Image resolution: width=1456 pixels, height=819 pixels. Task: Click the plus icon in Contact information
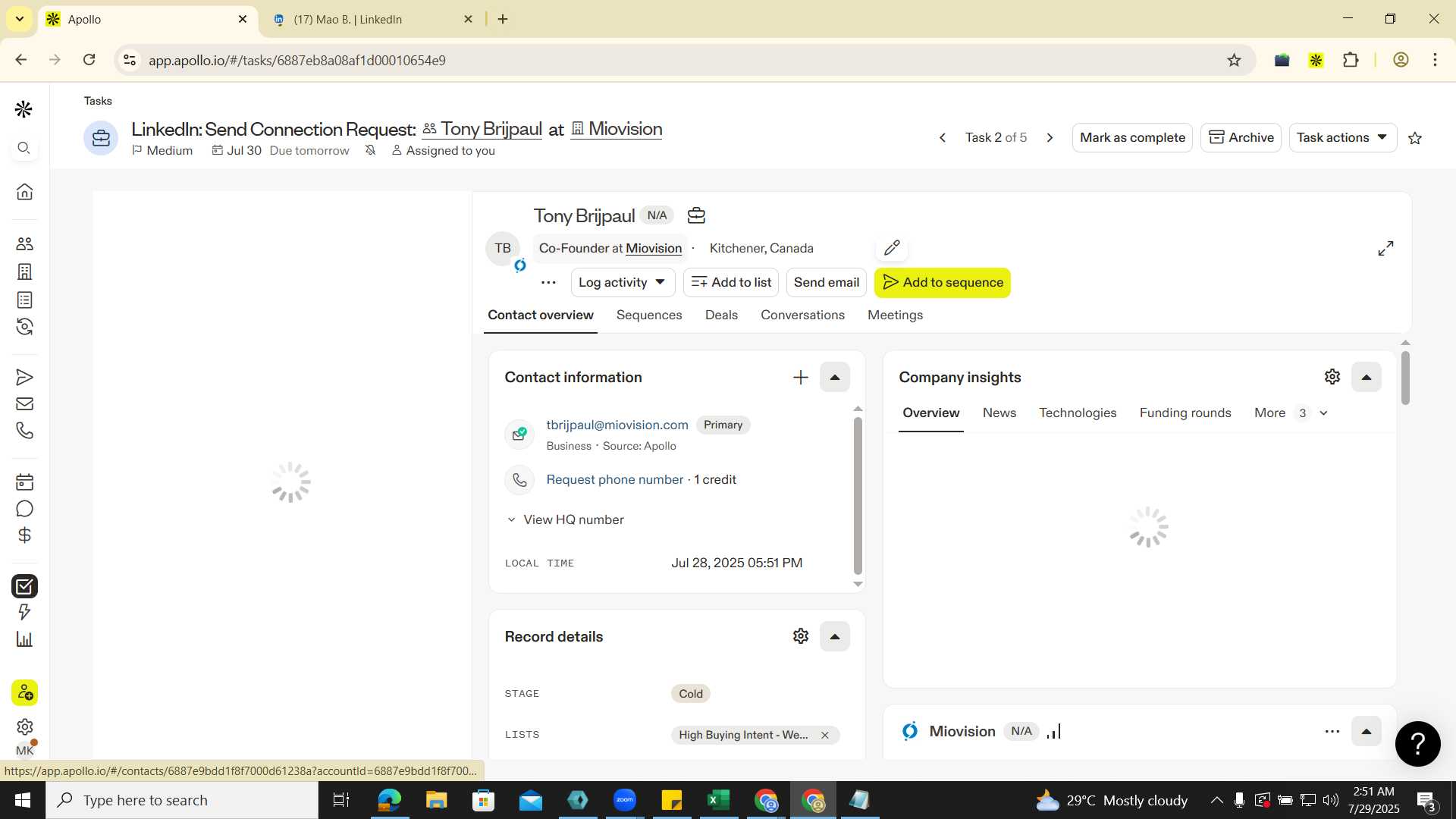pyautogui.click(x=801, y=377)
